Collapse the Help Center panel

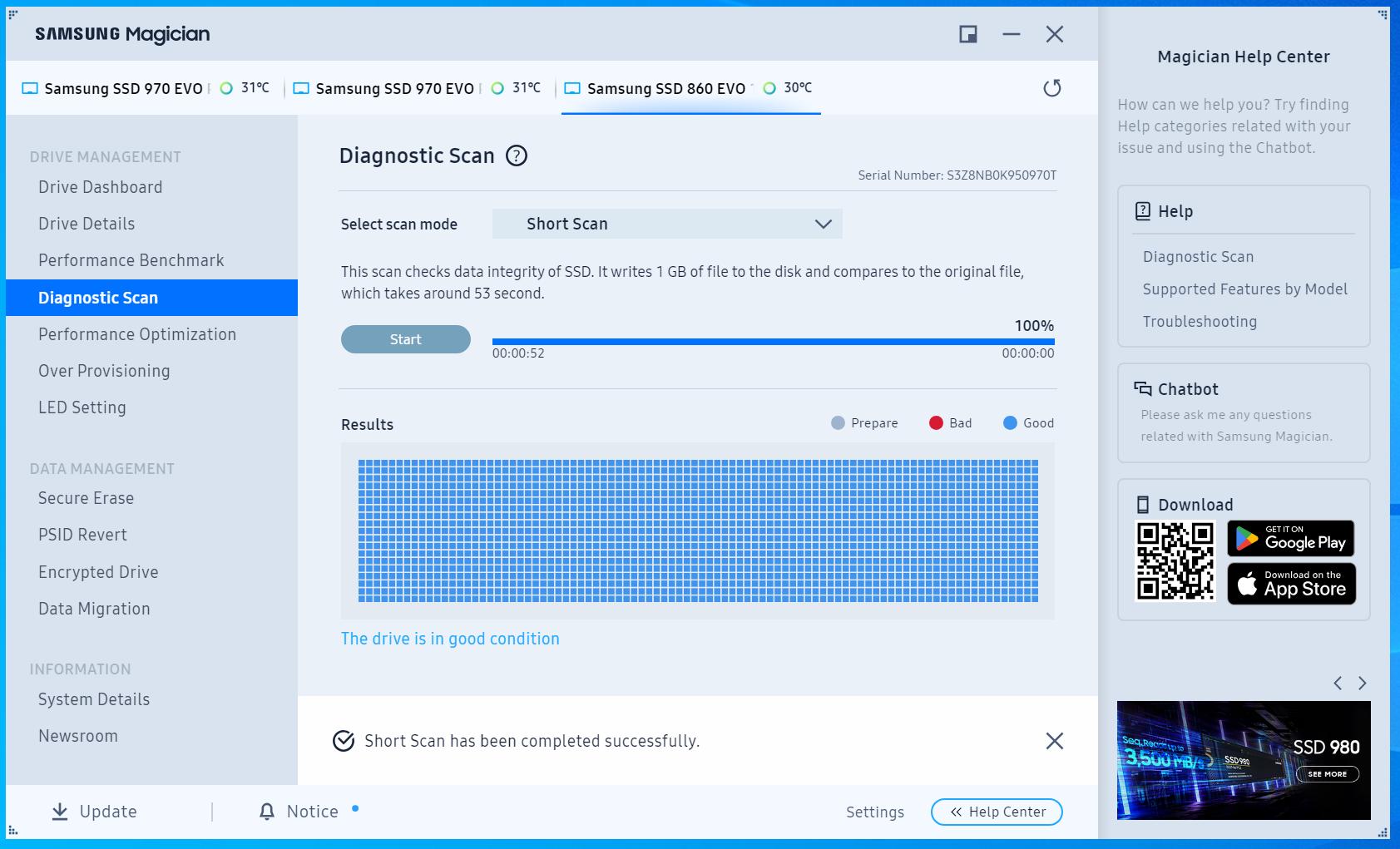pos(996,812)
